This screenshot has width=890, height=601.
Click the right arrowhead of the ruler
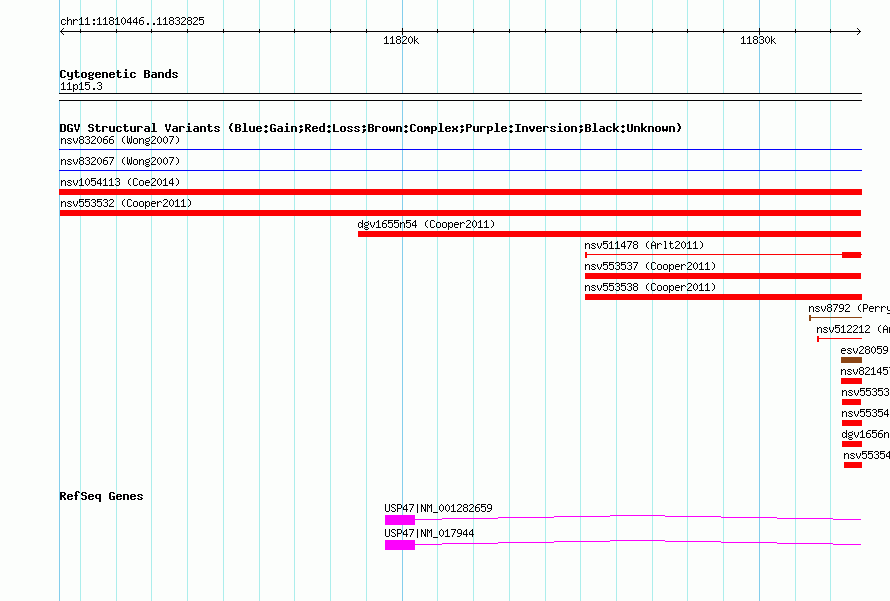coord(858,32)
